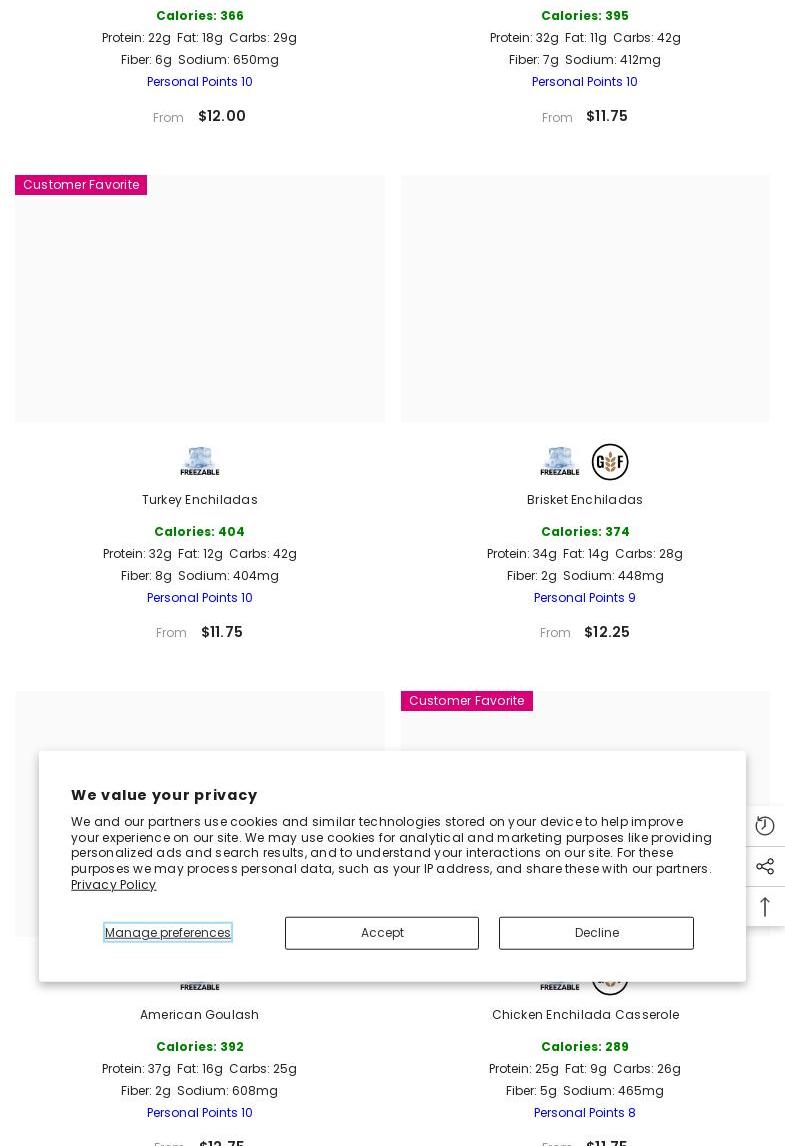Click Brisket Enchiladas gluten-free icon

(x=610, y=462)
